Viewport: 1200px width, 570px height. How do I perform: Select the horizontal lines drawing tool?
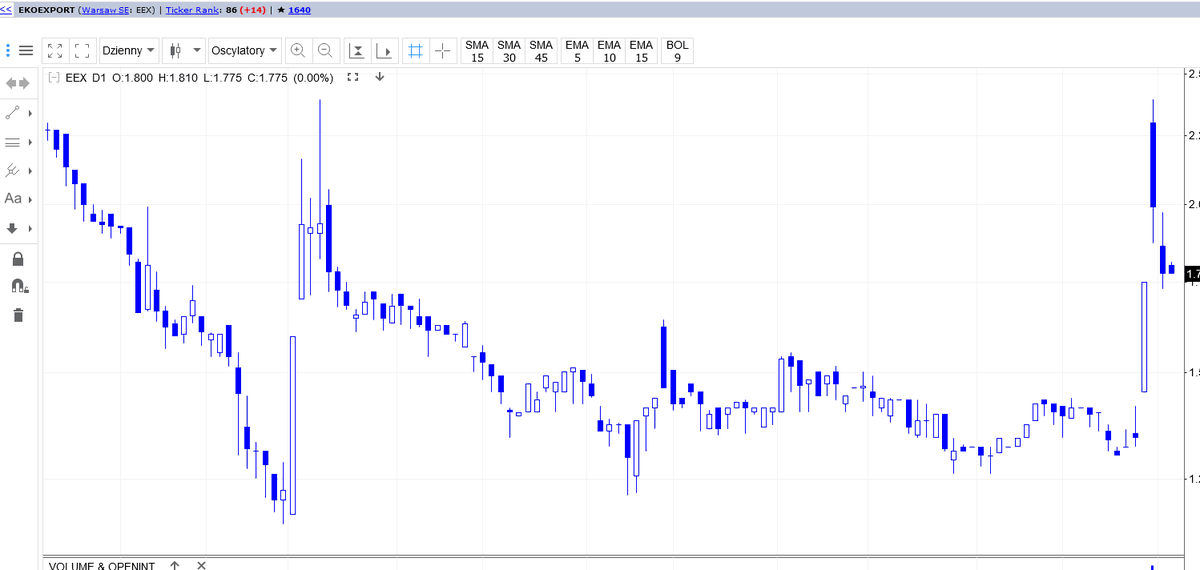click(14, 142)
